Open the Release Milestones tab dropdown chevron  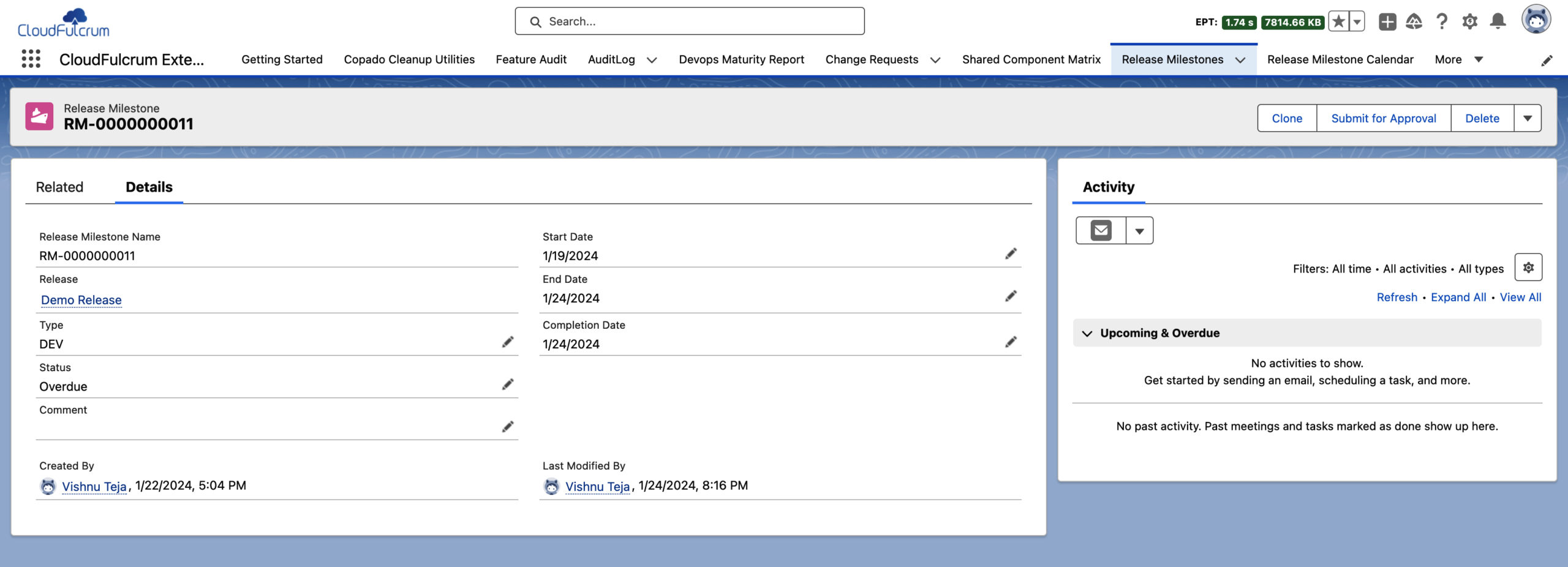pos(1240,60)
